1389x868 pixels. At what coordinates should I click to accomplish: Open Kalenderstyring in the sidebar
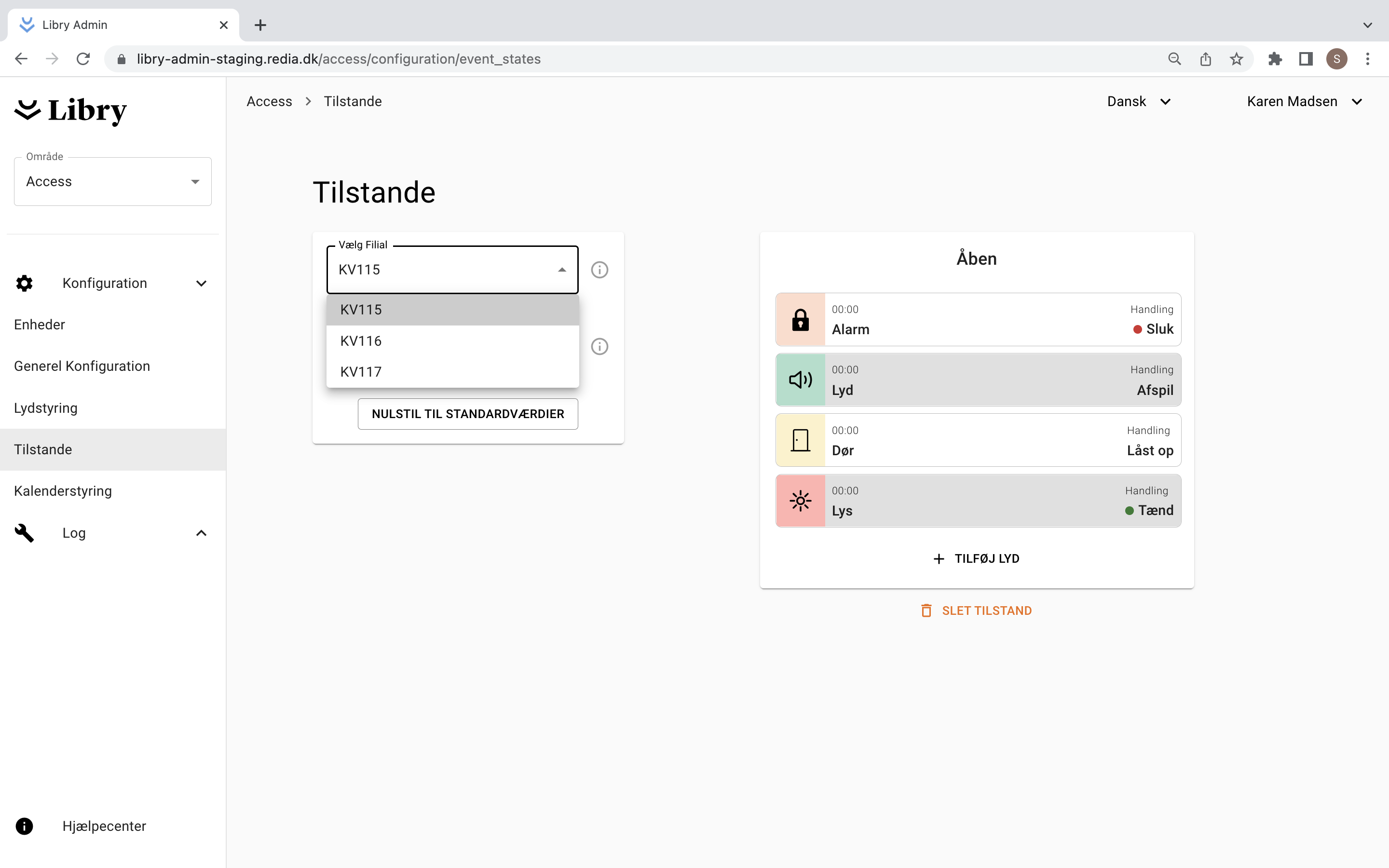click(x=63, y=491)
